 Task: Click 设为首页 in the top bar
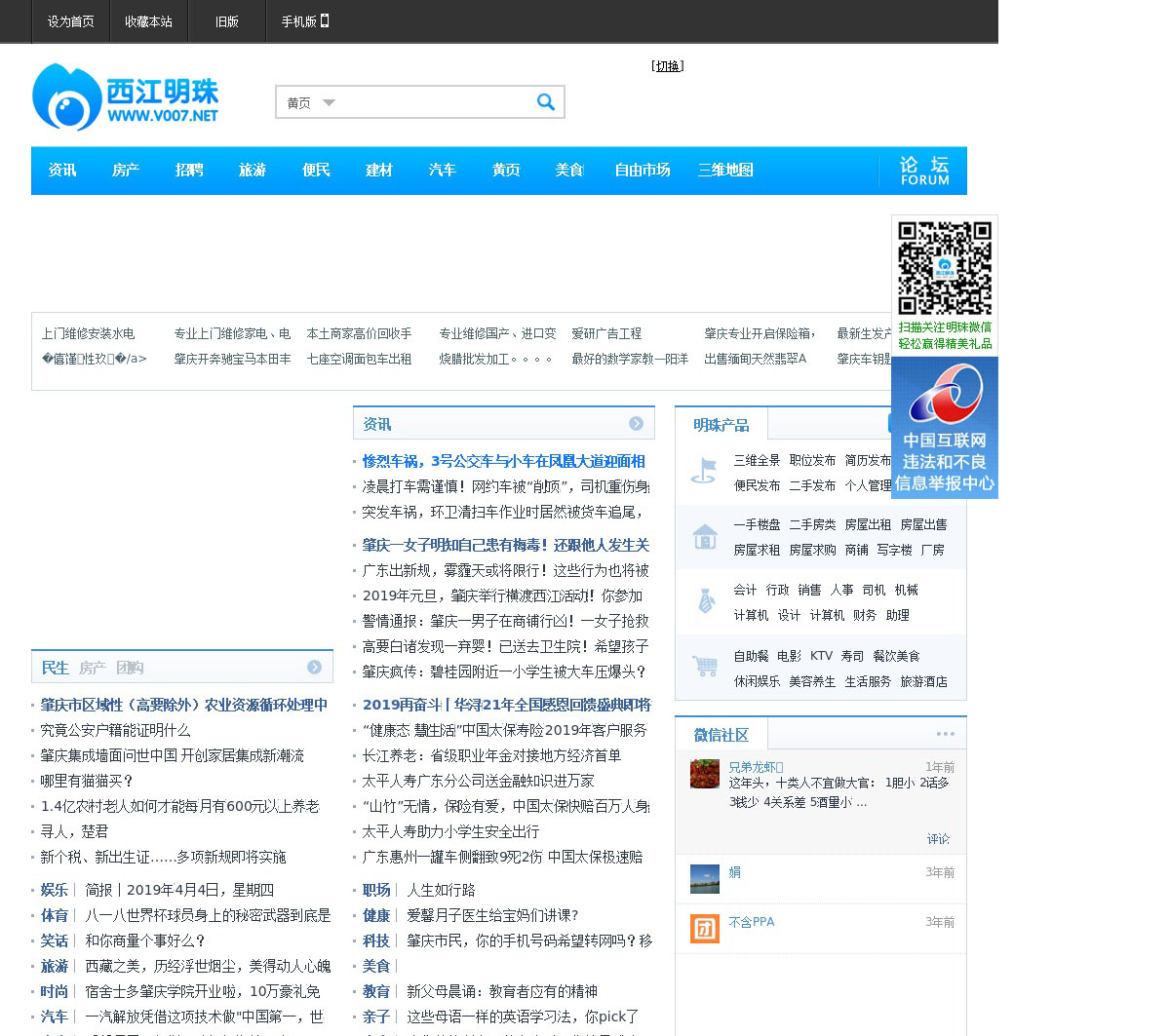click(x=70, y=21)
